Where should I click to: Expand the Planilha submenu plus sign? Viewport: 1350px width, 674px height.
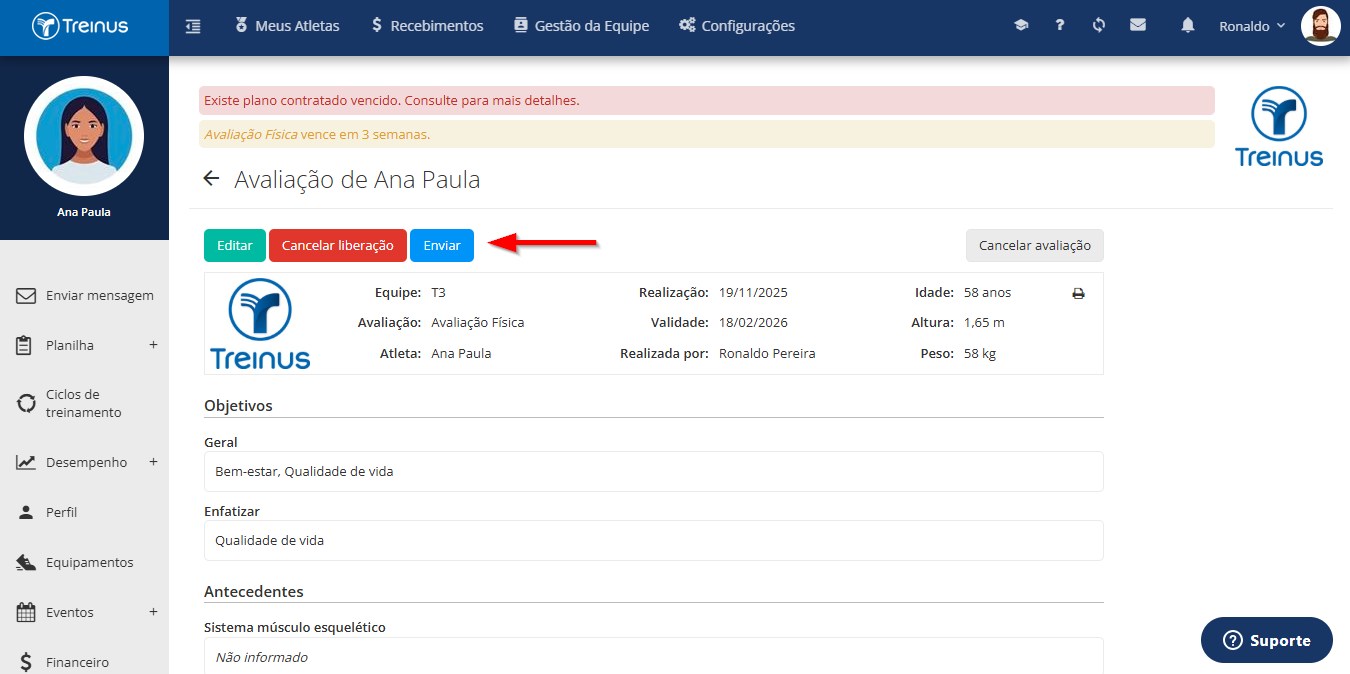point(153,345)
